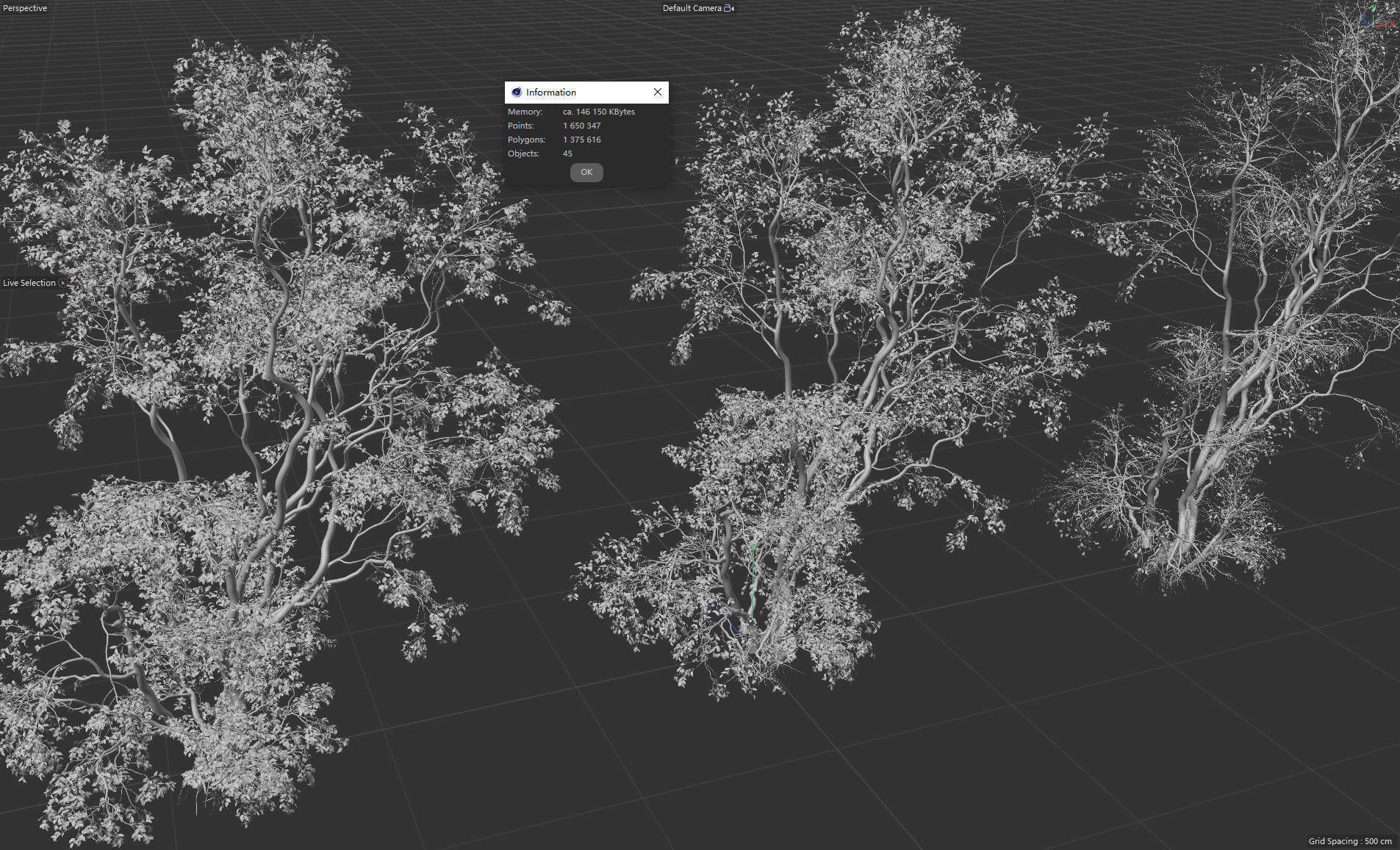
Task: Click the Memory value ca. 146 150 KBytes
Action: pos(599,112)
